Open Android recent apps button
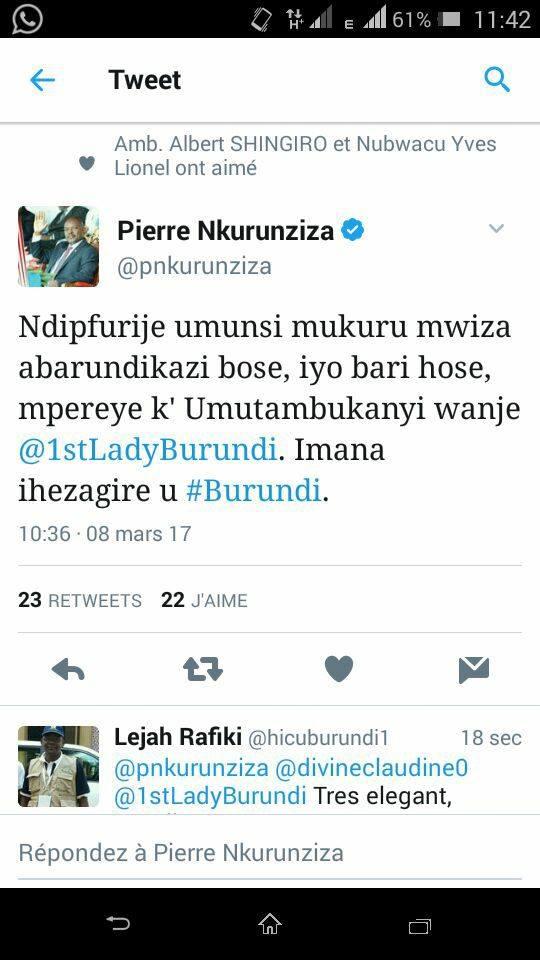The width and height of the screenshot is (540, 960). click(x=420, y=925)
